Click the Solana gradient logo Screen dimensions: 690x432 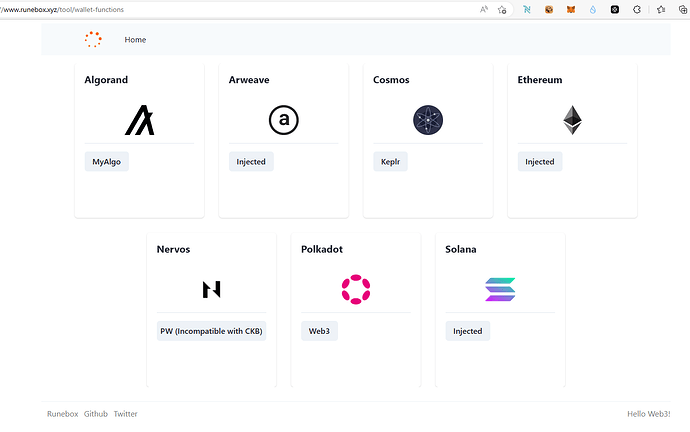click(x=500, y=289)
